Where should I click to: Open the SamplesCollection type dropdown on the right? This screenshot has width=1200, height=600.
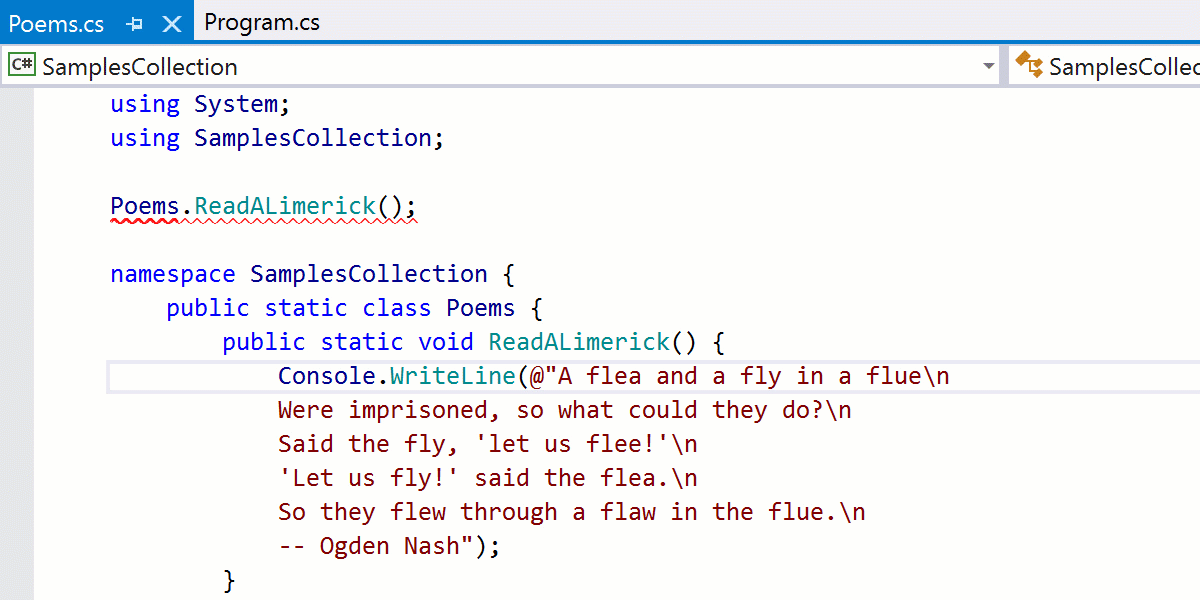(1105, 67)
